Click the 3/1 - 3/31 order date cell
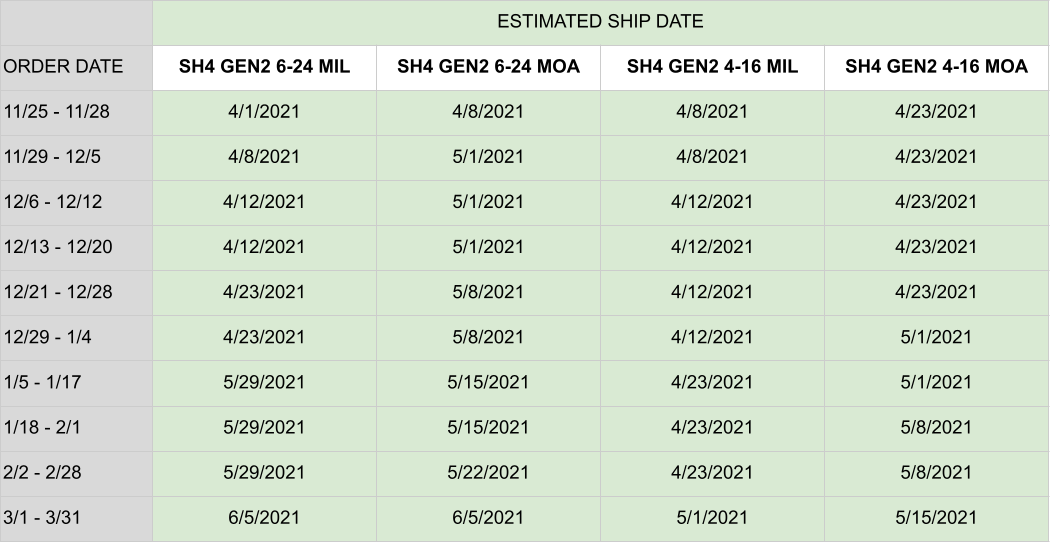This screenshot has height=543, width=1050. (x=76, y=518)
